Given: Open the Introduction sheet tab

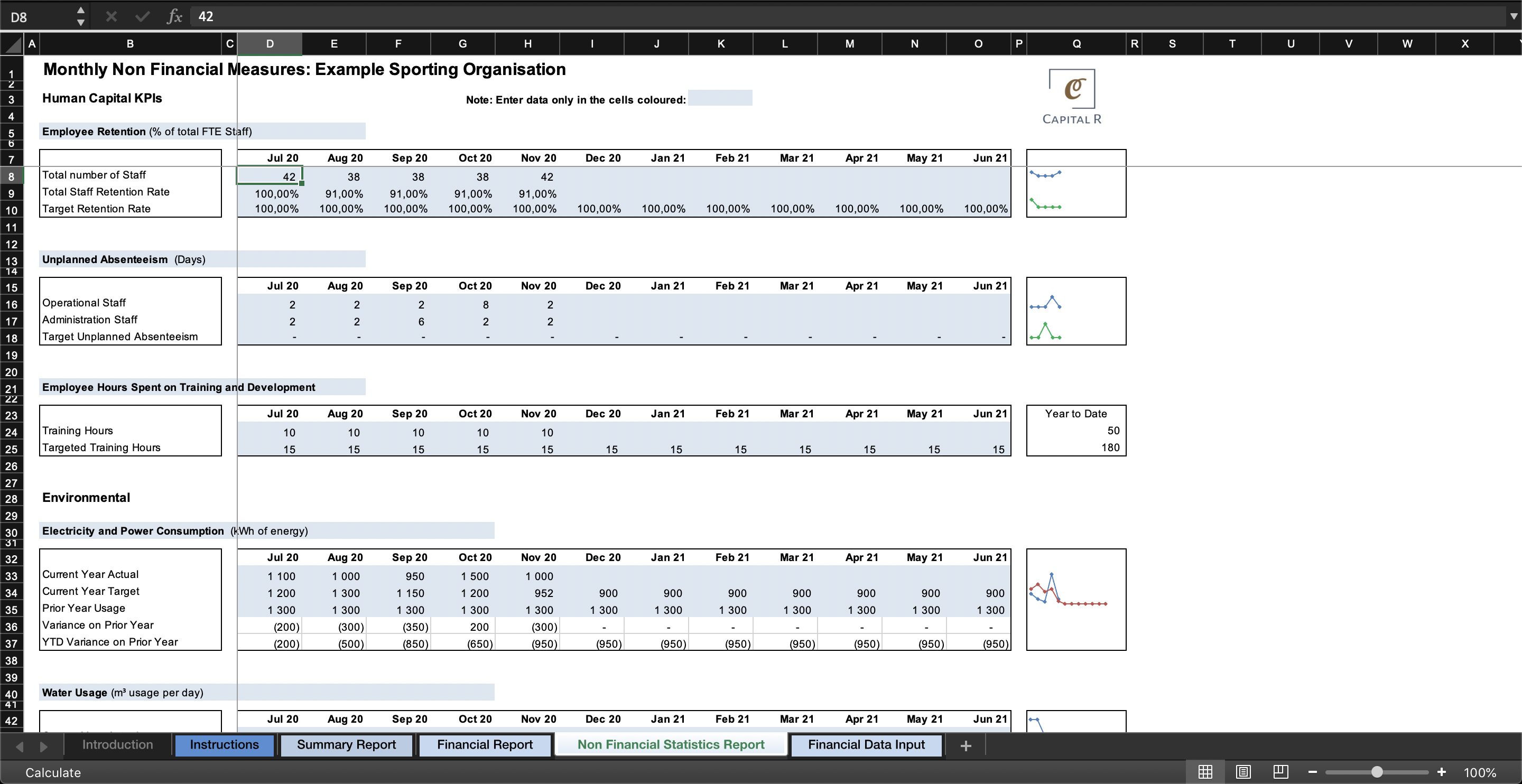Looking at the screenshot, I should 117,744.
